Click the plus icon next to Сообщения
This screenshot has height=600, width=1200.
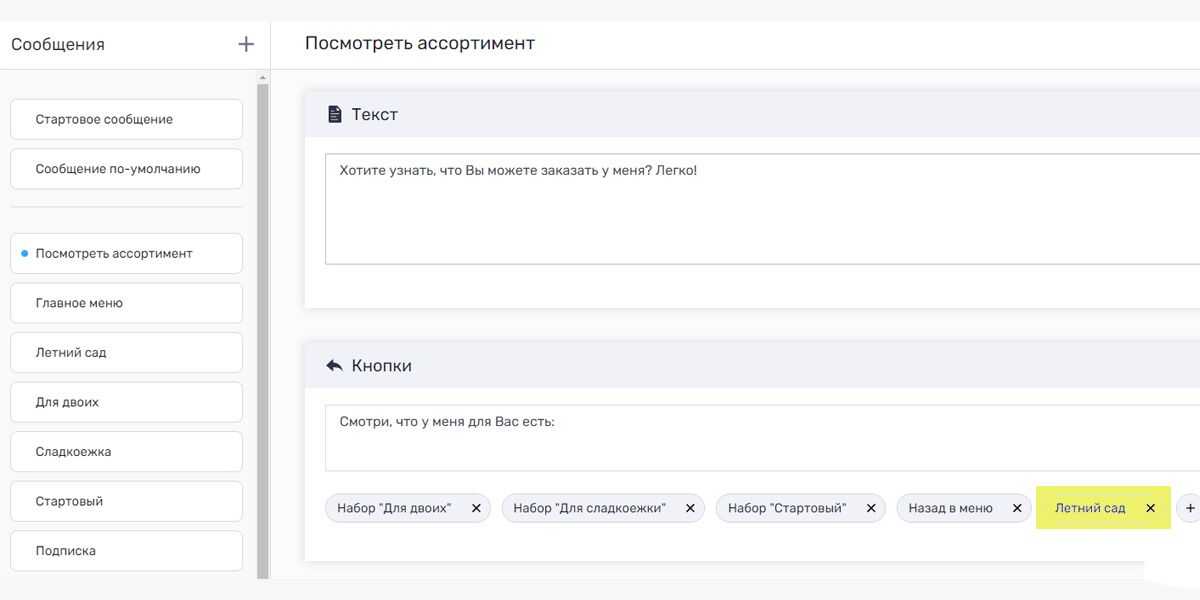coord(246,44)
